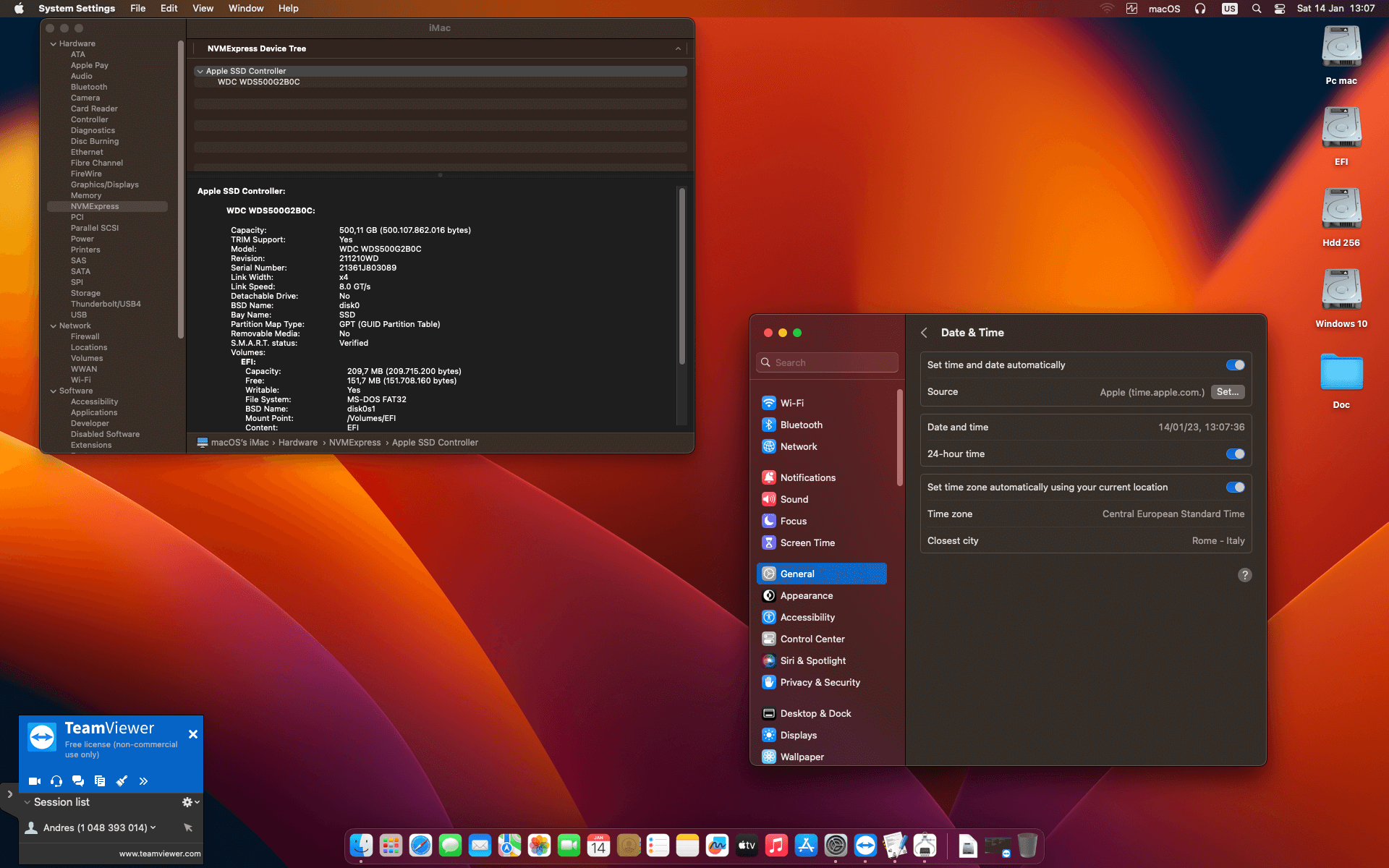Collapse the NVMExpress Device Tree section
Viewport: 1389px width, 868px height.
[678, 48]
